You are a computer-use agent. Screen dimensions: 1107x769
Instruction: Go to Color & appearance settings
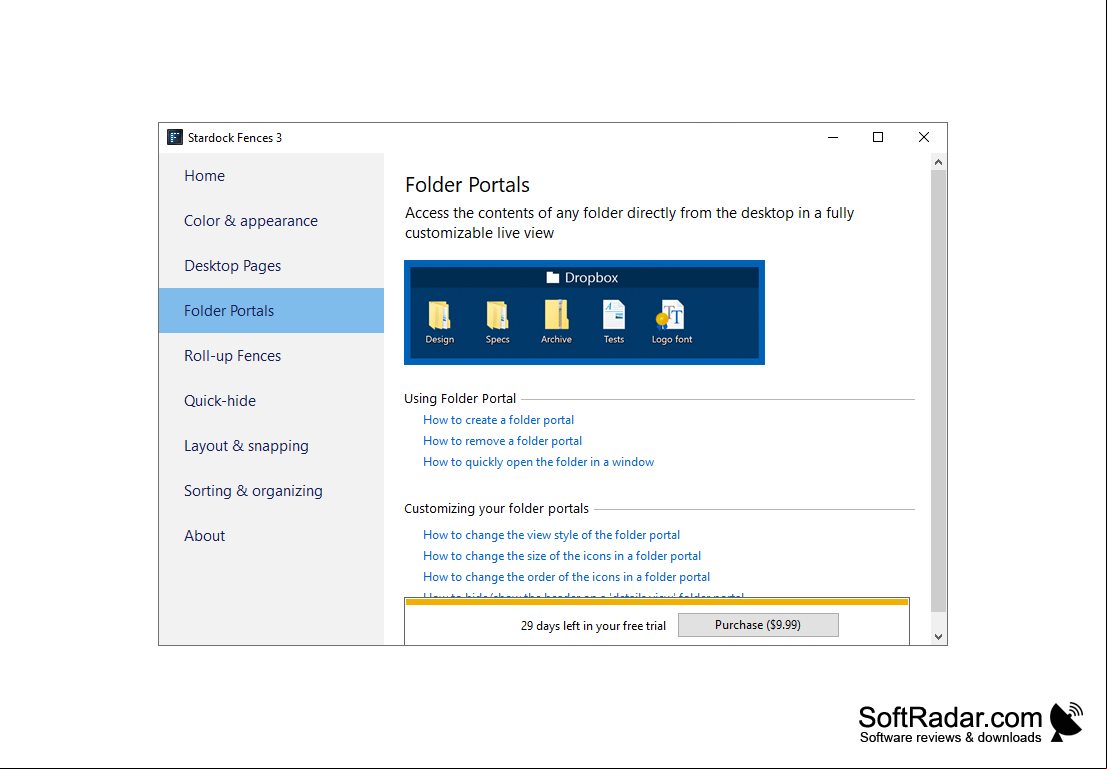click(x=271, y=221)
